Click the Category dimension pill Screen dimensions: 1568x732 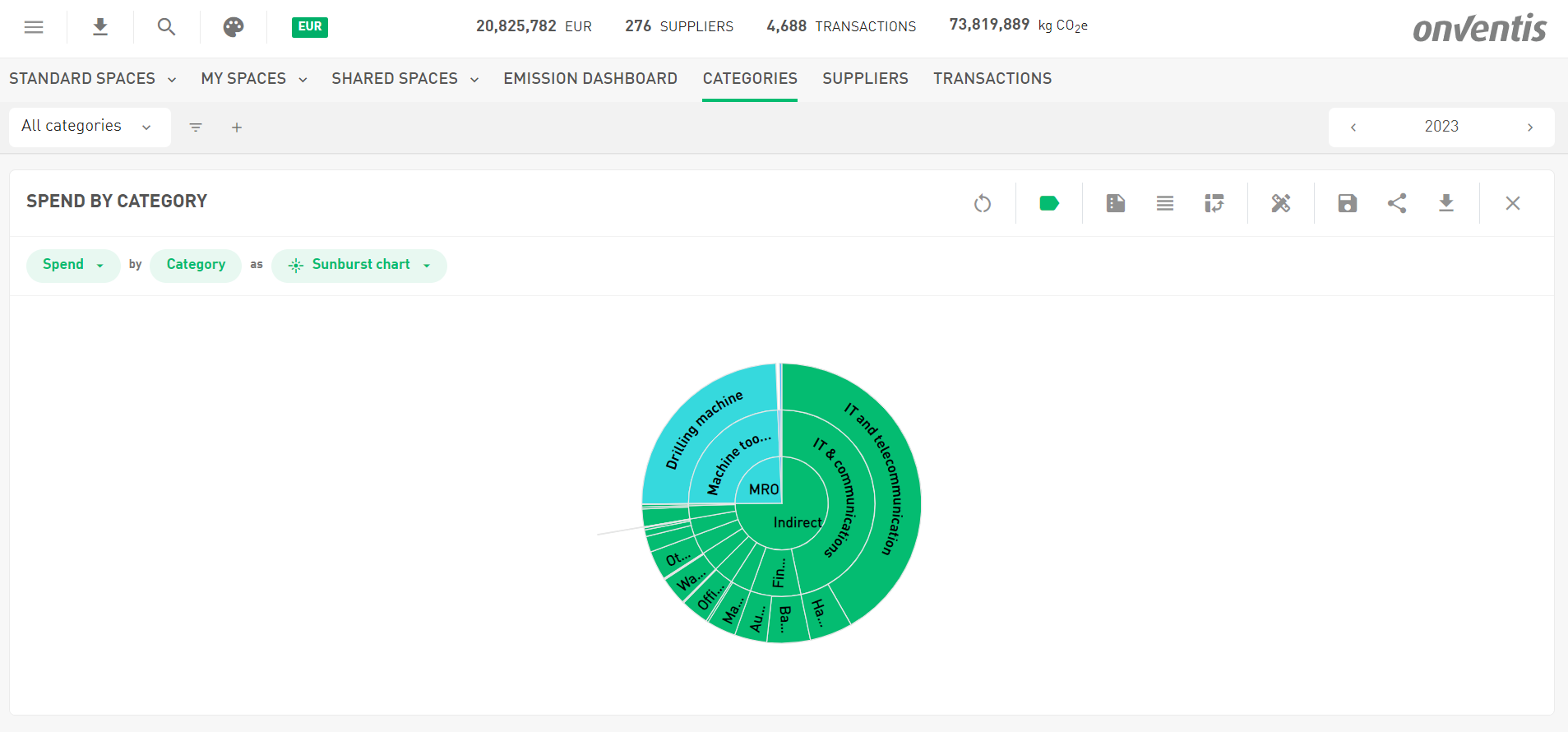click(196, 265)
